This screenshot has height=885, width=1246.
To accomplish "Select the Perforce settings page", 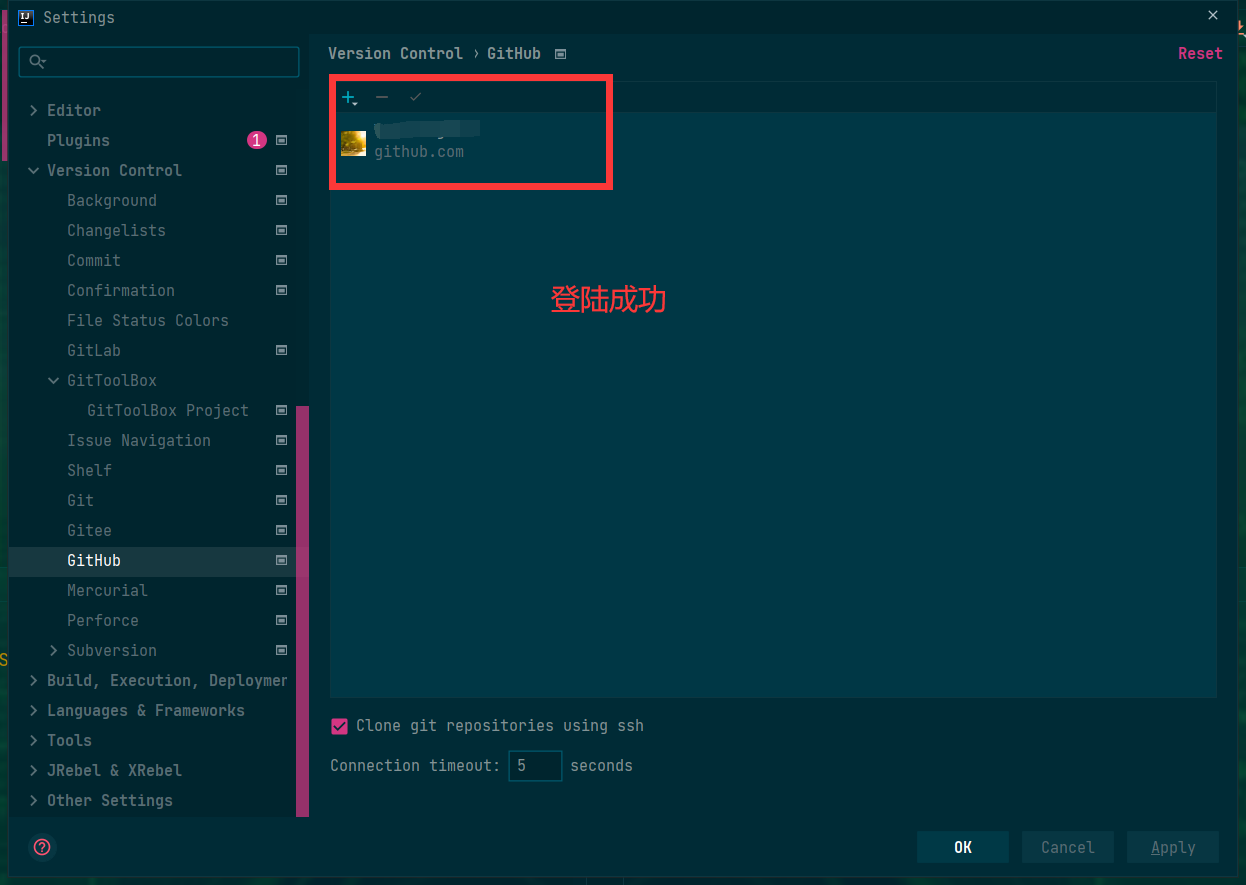I will [x=102, y=620].
